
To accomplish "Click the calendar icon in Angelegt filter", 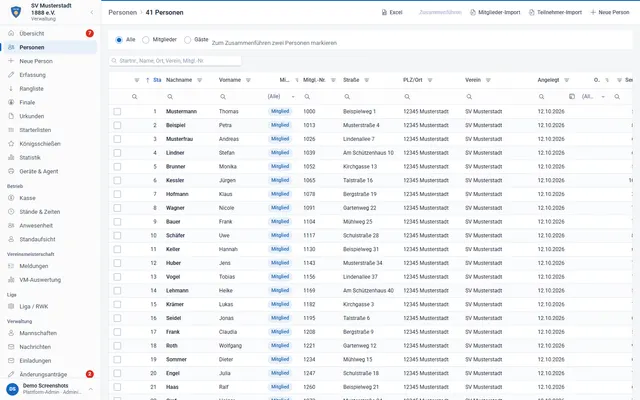I will 572,97.
